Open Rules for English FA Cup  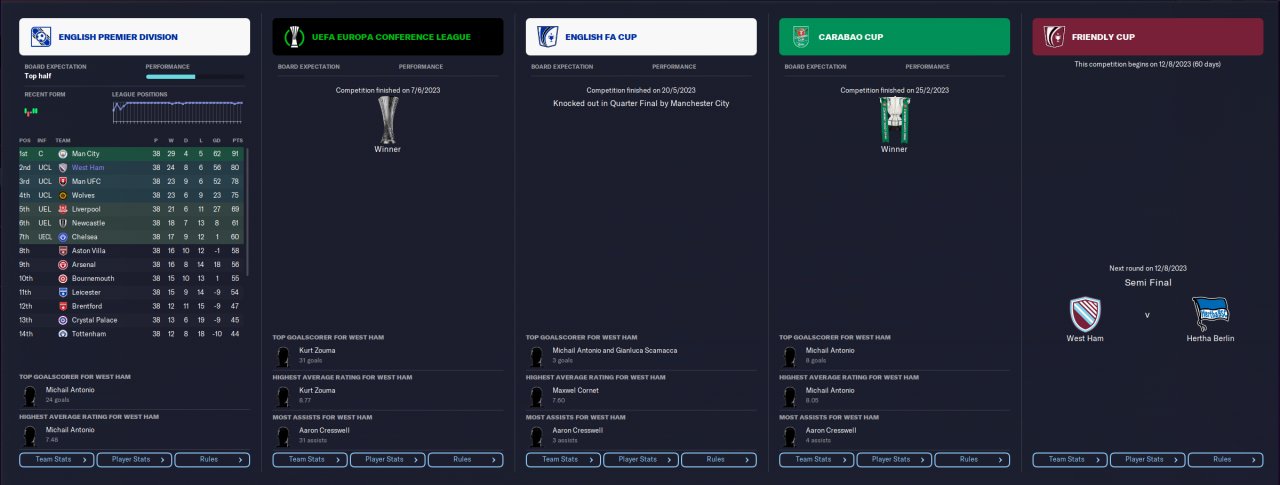(x=719, y=460)
